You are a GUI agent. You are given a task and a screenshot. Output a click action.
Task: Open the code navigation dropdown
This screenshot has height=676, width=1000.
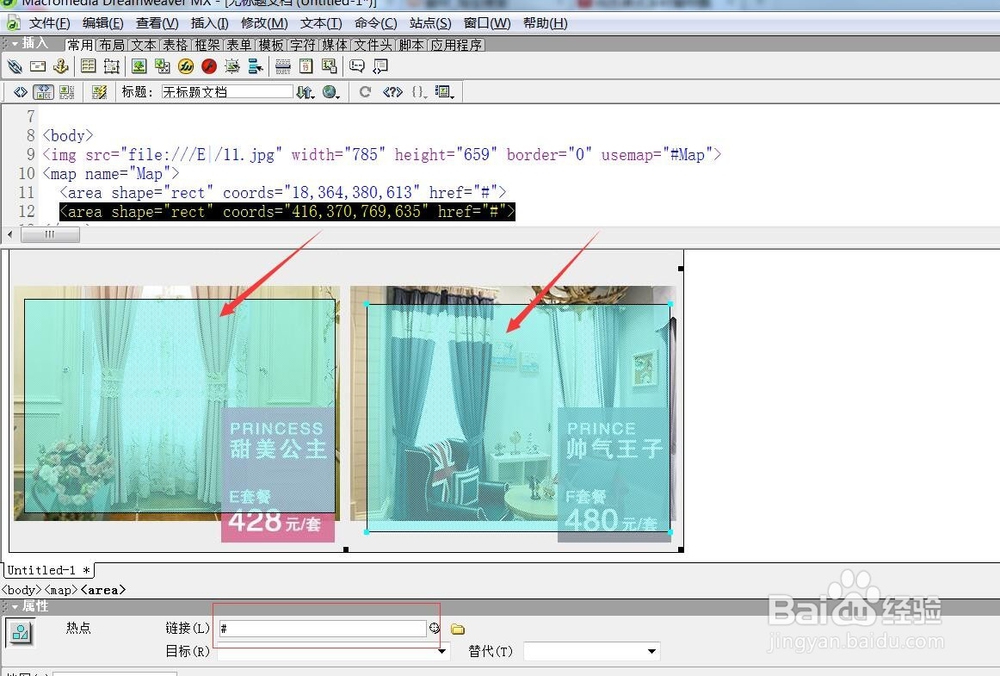(419, 92)
